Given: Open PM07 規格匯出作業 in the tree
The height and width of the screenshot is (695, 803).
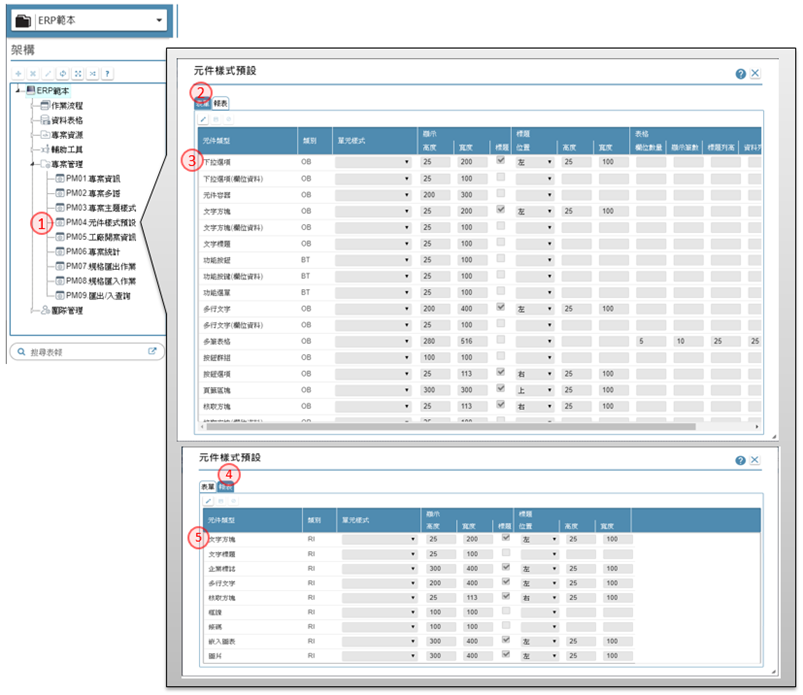Looking at the screenshot, I should coord(101,266).
